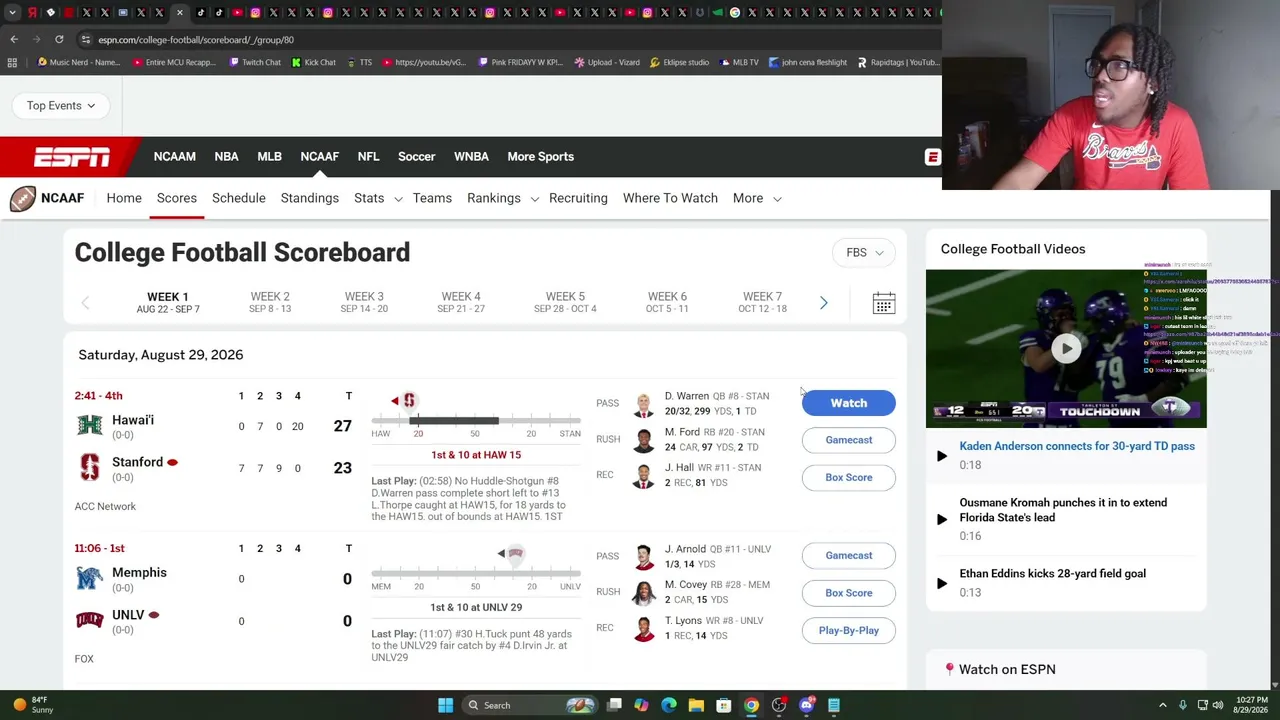Expand the Top Events dropdown
Image resolution: width=1280 pixels, height=720 pixels.
coord(61,105)
